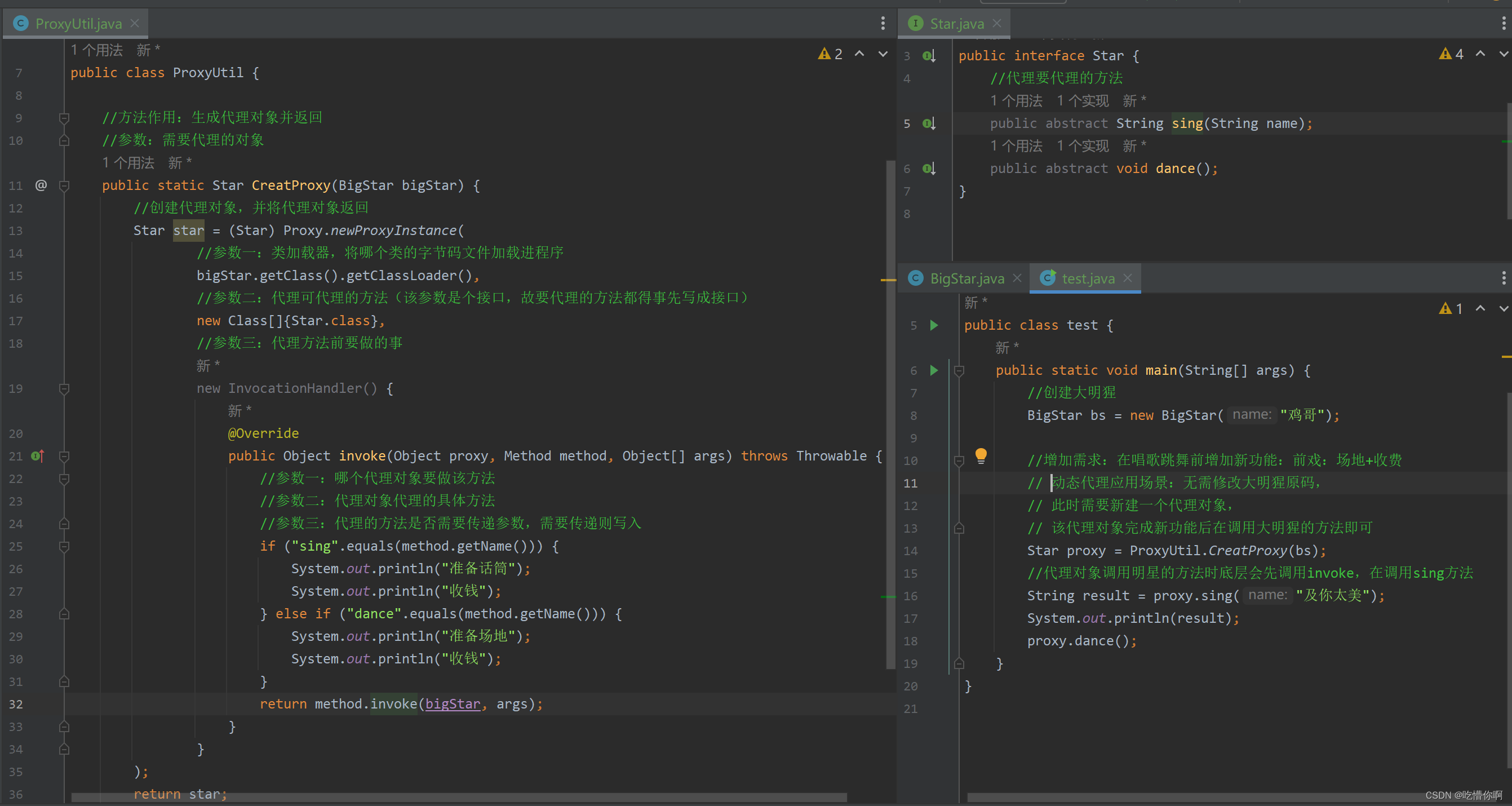Screen dimensions: 1512x806
Task: Click the underlined bigStar variable on line 32
Action: point(453,704)
